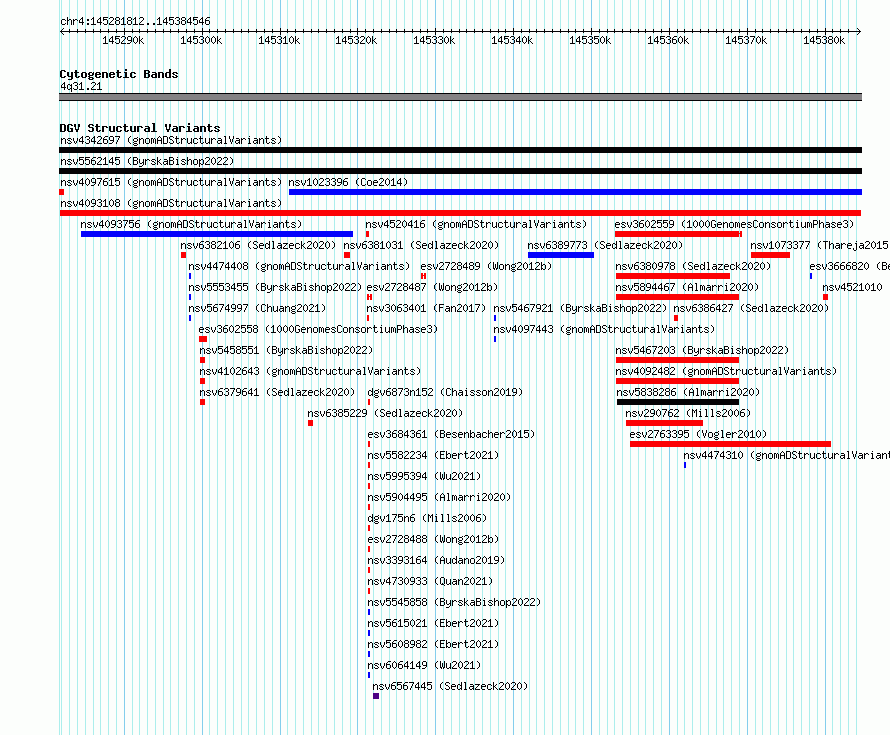Select nsv5674997 Chuang2021 label
Image resolution: width=890 pixels, height=735 pixels.
click(x=257, y=308)
